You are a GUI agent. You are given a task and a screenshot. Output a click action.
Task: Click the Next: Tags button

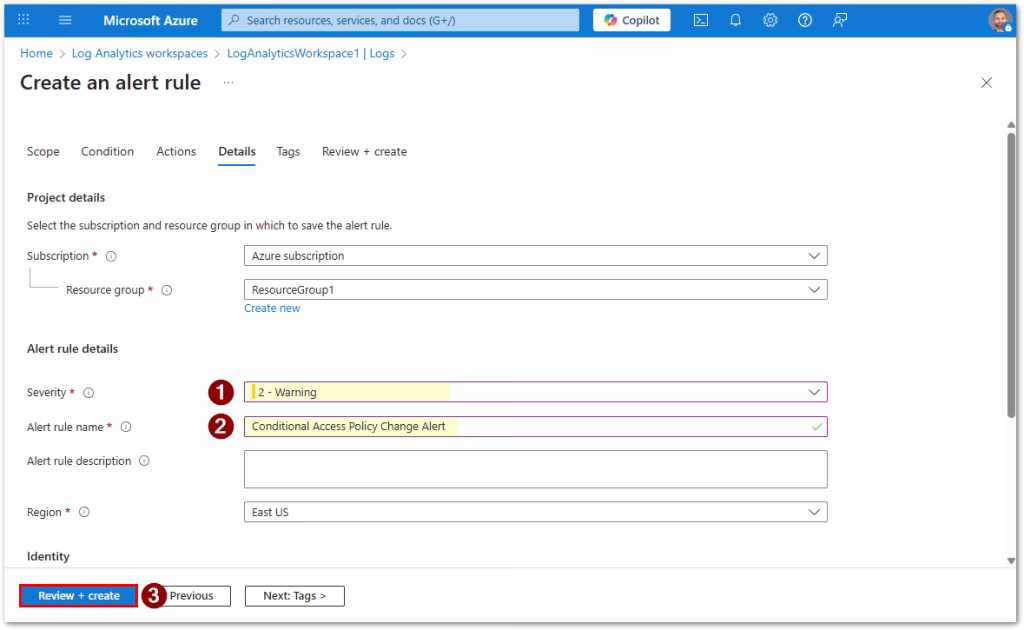pos(294,596)
